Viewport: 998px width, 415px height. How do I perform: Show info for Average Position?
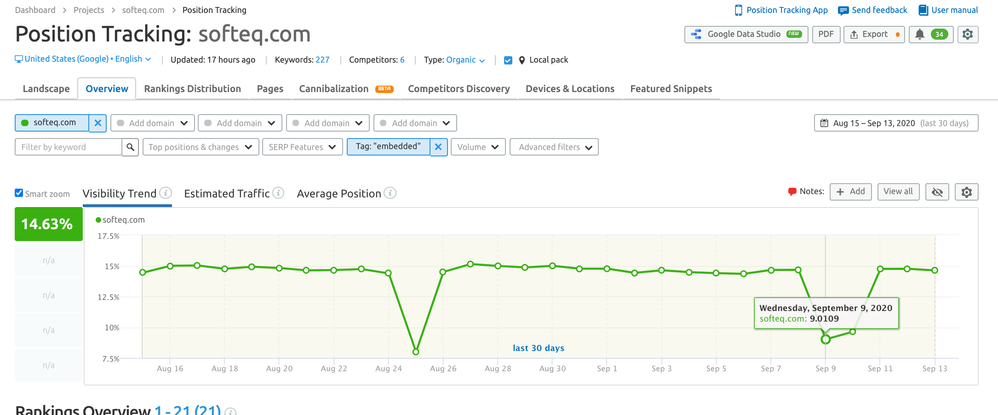(x=390, y=193)
